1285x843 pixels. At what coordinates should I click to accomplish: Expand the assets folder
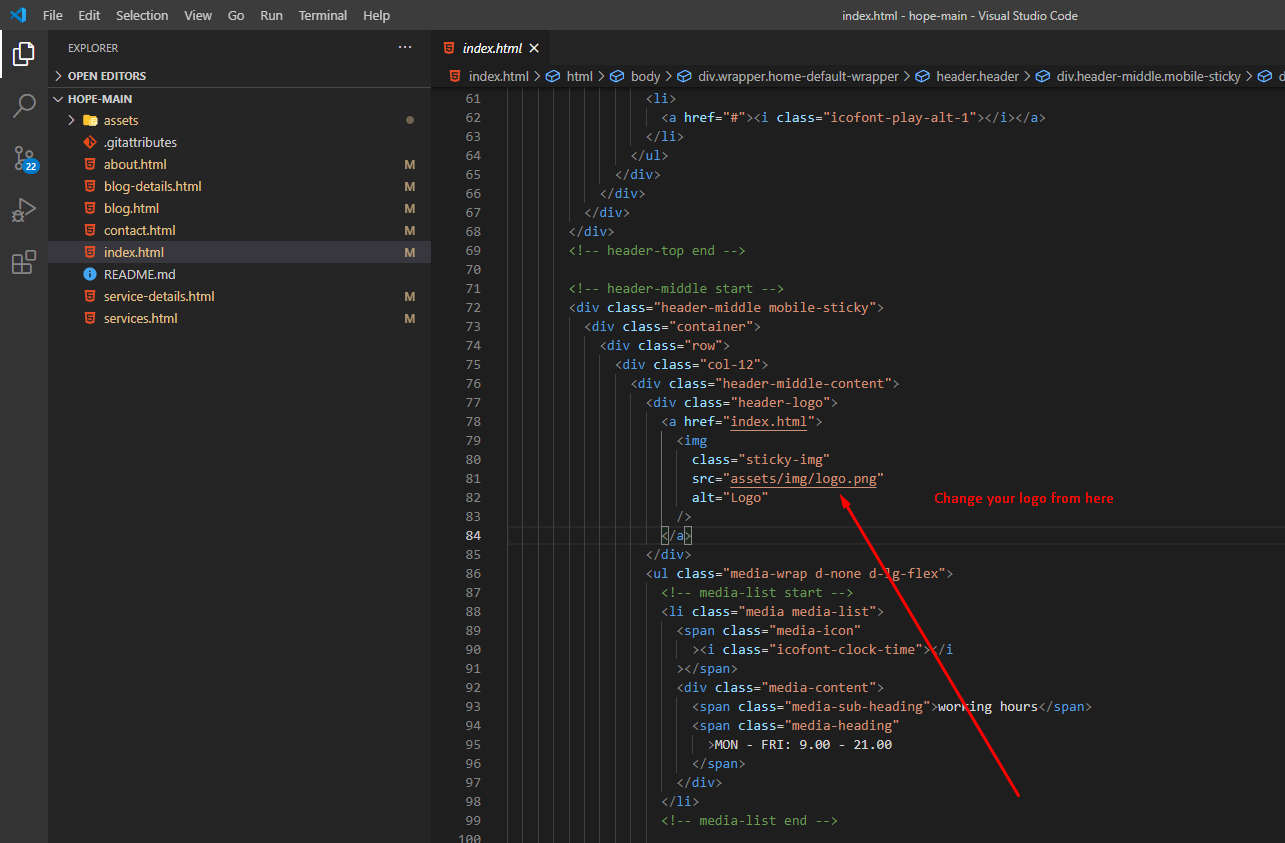coord(120,120)
